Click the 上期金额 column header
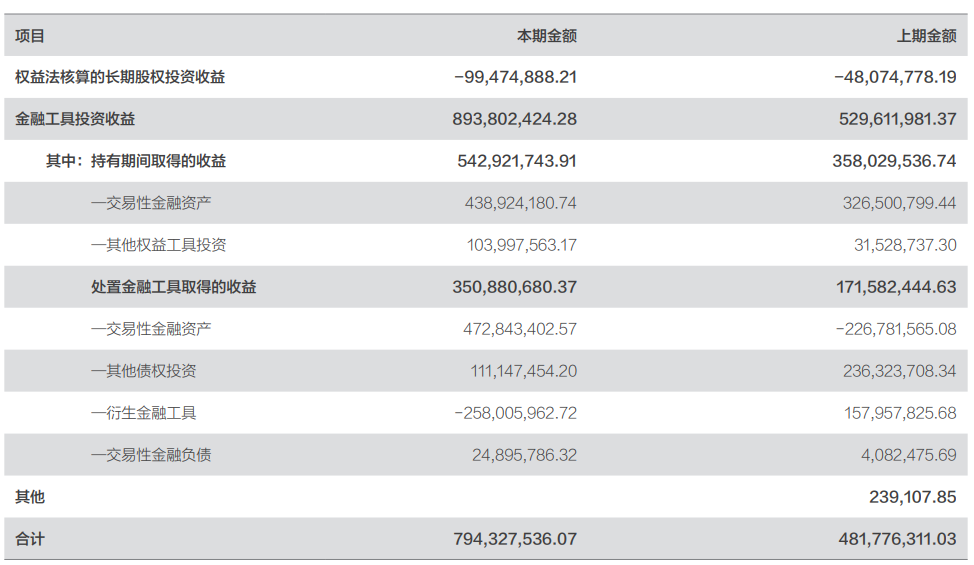Image resolution: width=974 pixels, height=565 pixels. [x=926, y=36]
